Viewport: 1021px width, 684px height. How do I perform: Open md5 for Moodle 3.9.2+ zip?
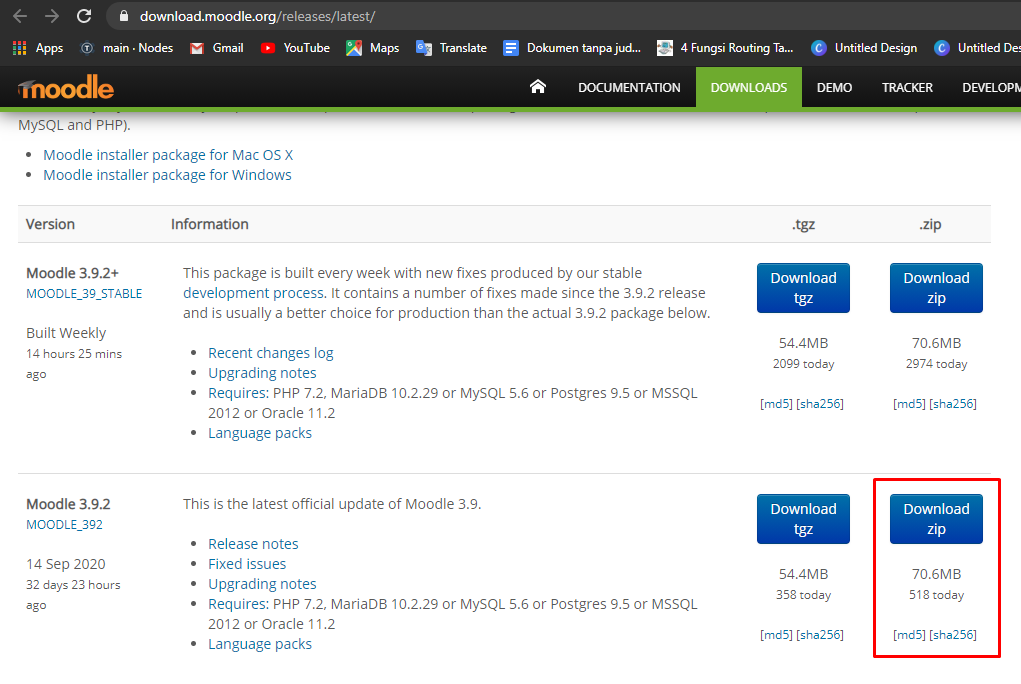pyautogui.click(x=909, y=404)
